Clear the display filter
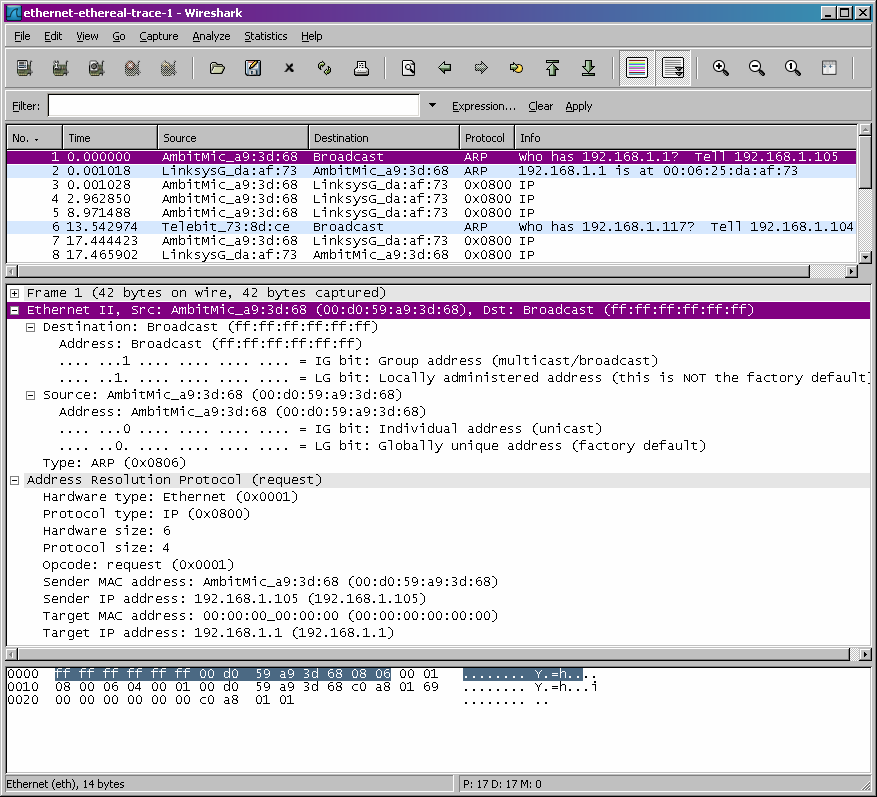This screenshot has height=797, width=877. click(x=540, y=106)
